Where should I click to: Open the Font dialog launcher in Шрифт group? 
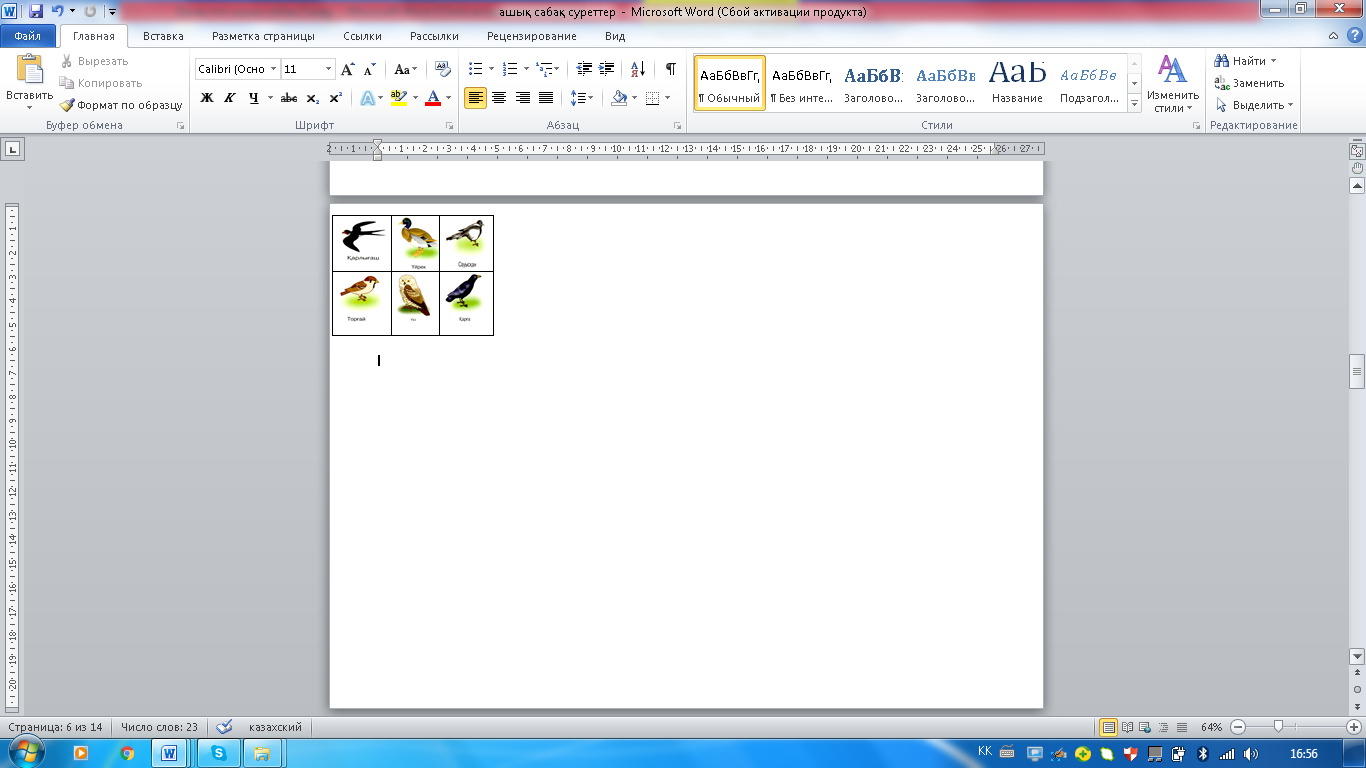tap(450, 126)
